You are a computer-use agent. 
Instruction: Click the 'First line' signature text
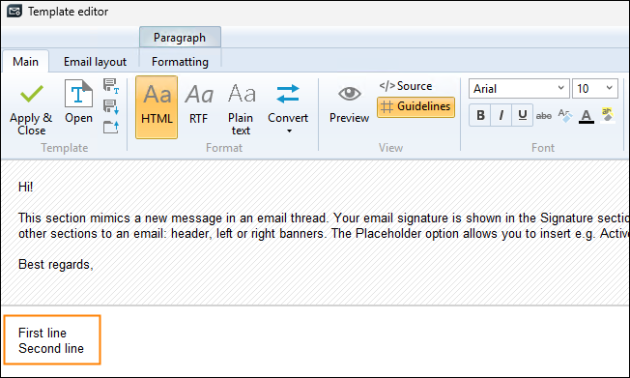42,333
